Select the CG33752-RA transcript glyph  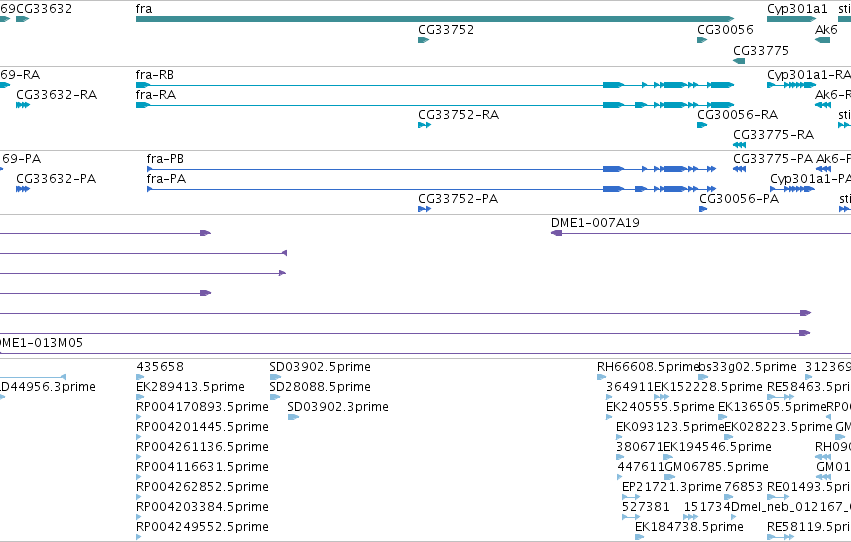(424, 125)
